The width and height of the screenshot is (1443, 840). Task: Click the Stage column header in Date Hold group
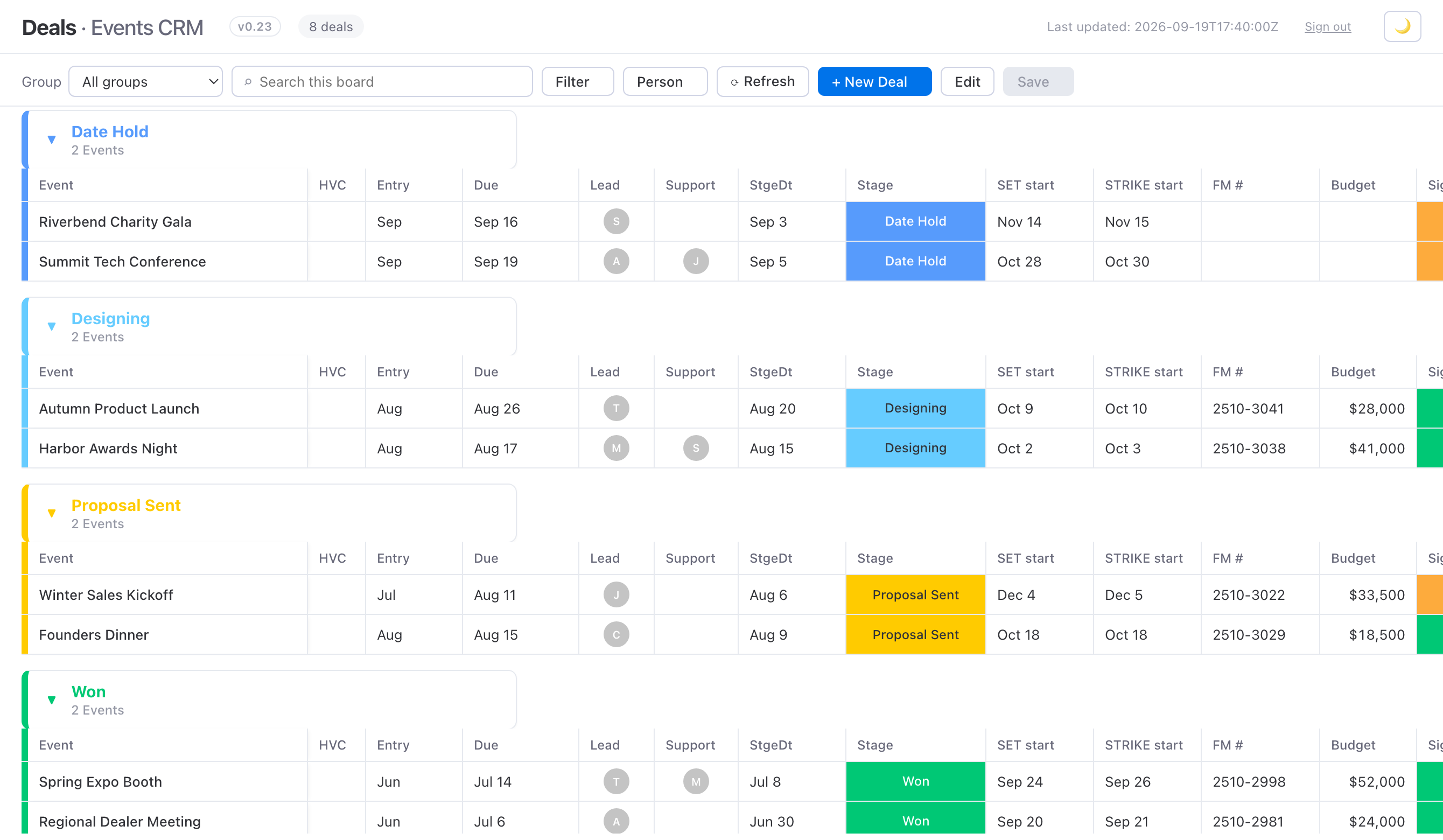916,185
